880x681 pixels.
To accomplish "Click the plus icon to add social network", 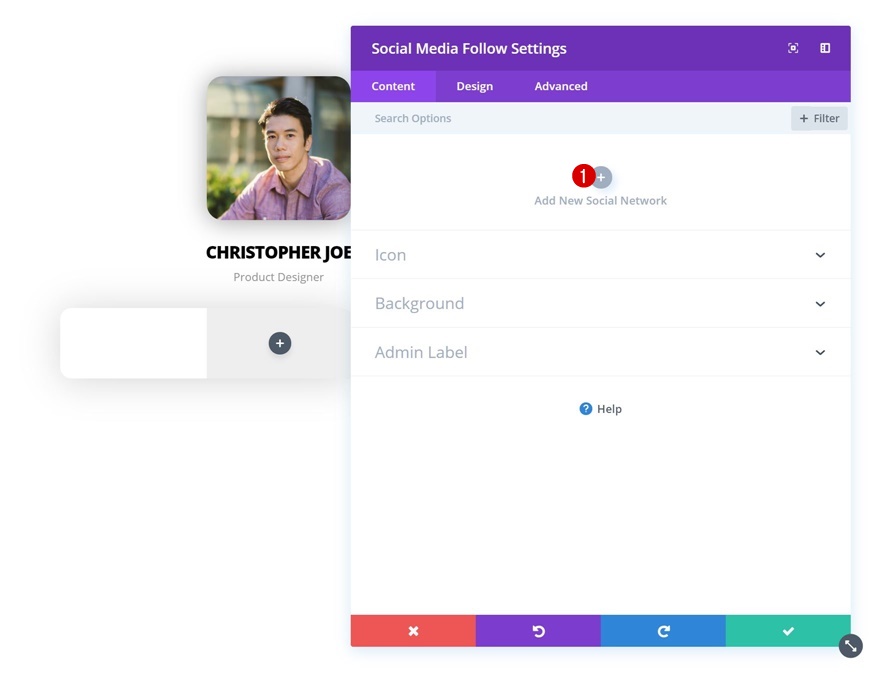I will pos(601,177).
